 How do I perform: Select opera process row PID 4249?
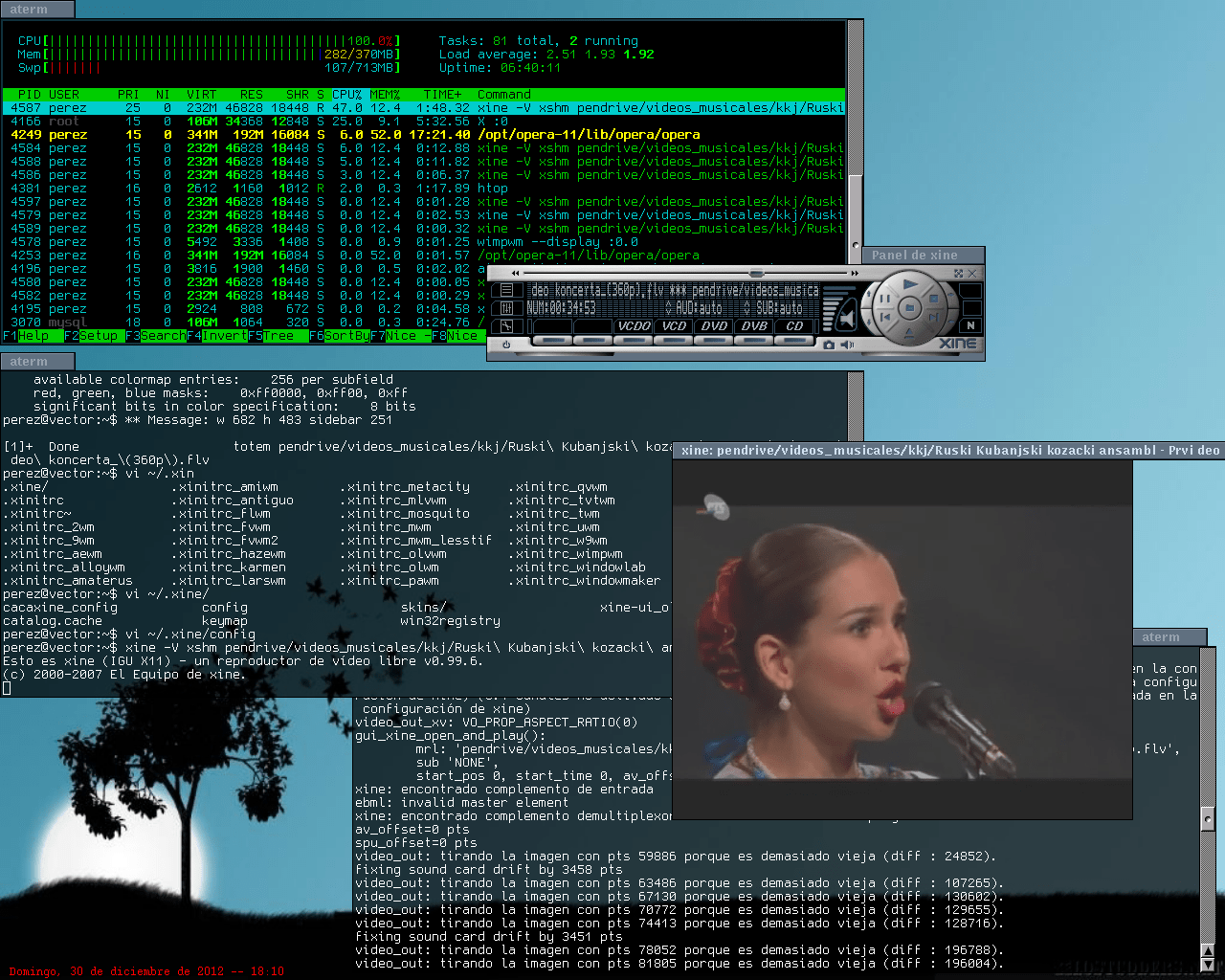pyautogui.click(x=424, y=135)
